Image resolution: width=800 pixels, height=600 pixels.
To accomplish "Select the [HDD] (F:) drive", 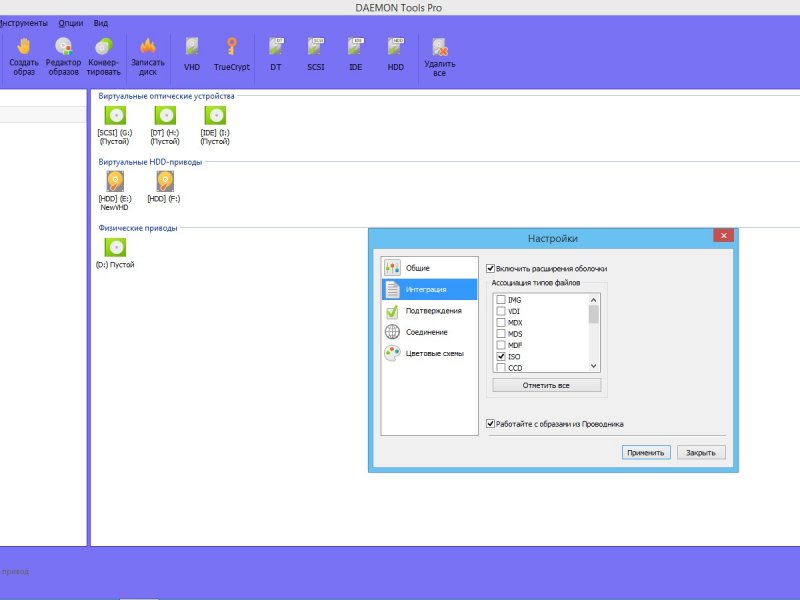I will (x=164, y=187).
